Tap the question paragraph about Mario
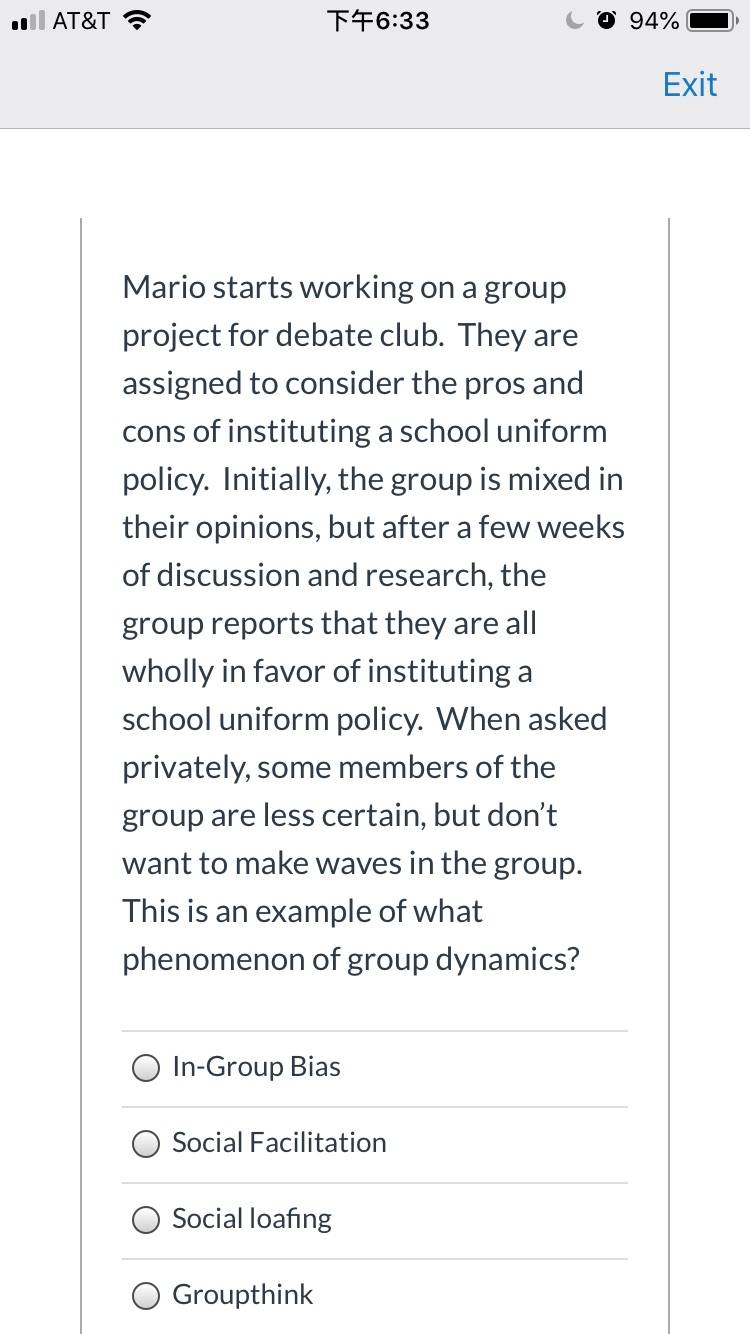 pyautogui.click(x=374, y=623)
